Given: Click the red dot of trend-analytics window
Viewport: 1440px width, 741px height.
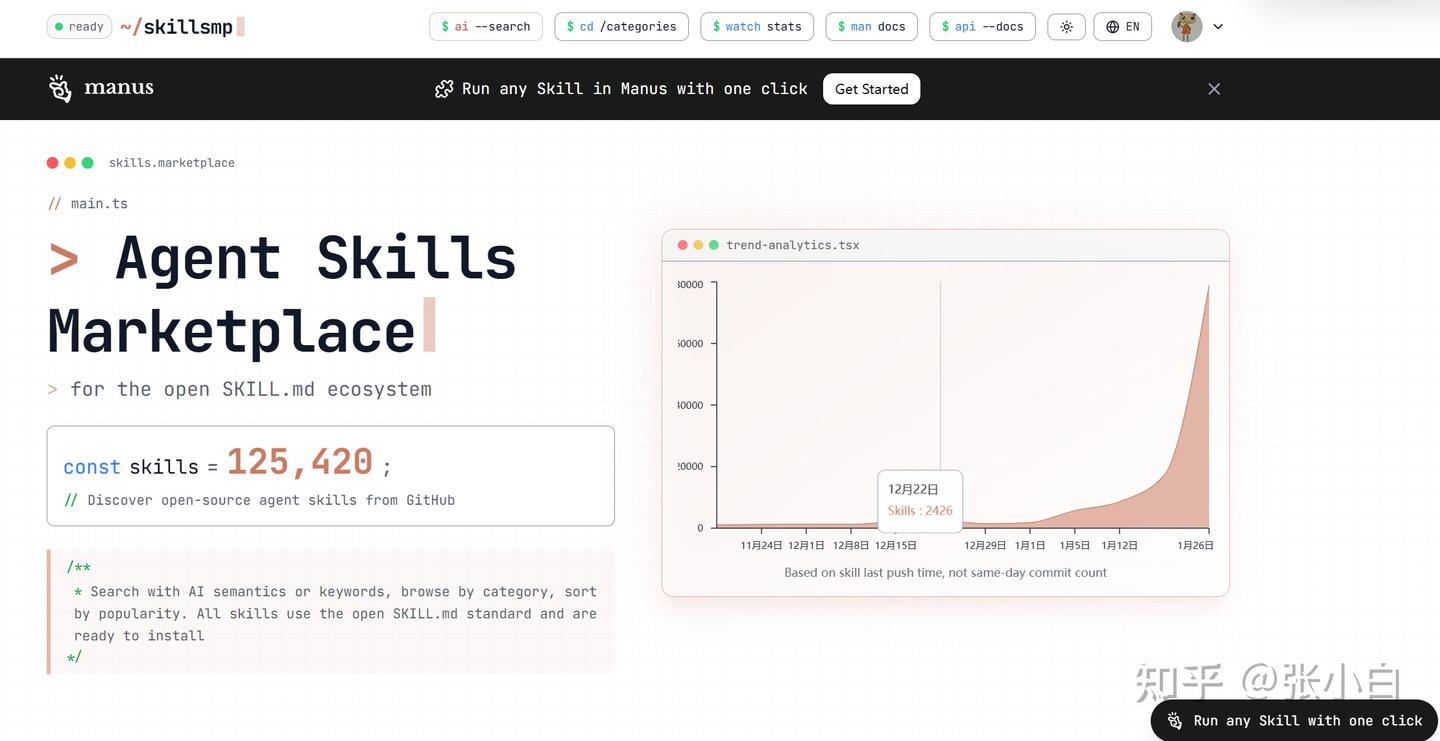Looking at the screenshot, I should click(x=683, y=245).
